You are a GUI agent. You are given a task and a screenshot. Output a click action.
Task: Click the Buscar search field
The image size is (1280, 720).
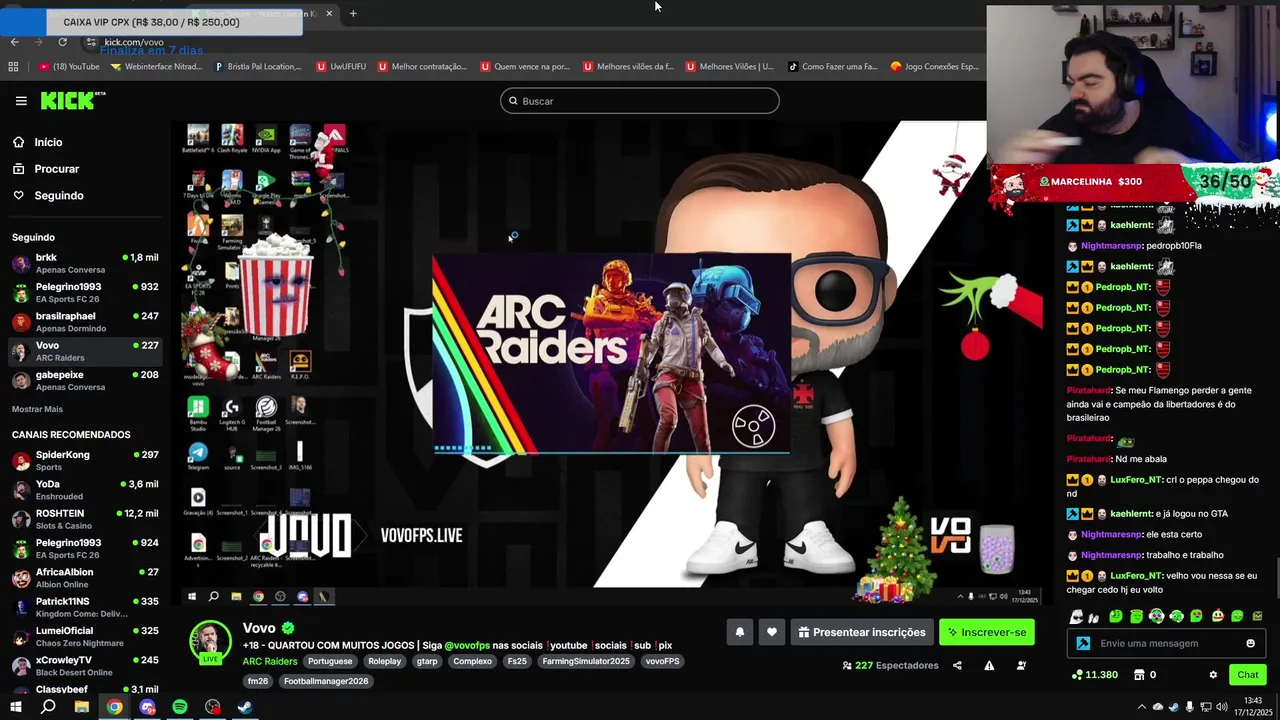pos(640,101)
